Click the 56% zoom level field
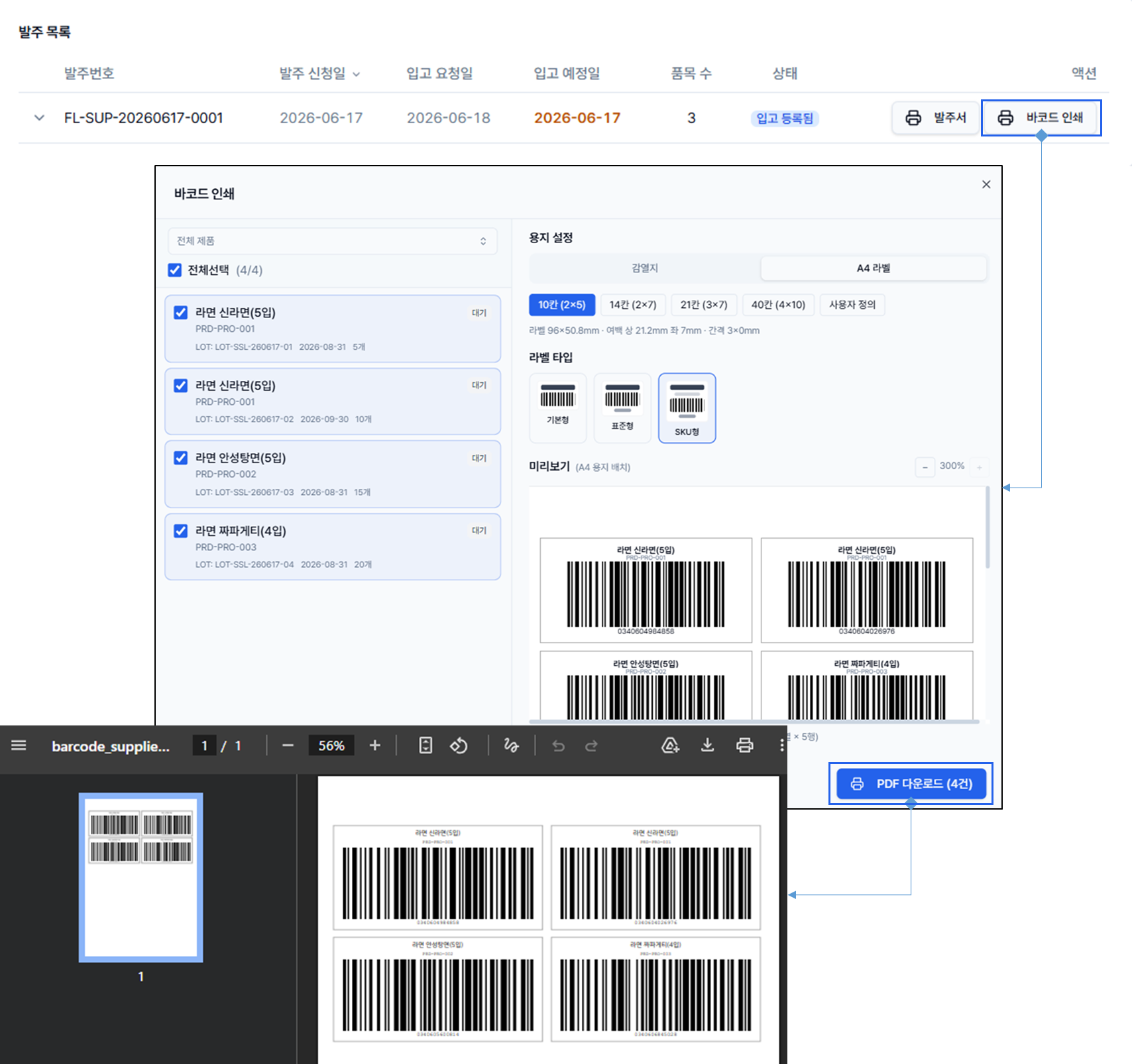Viewport: 1132px width, 1064px height. click(x=331, y=746)
